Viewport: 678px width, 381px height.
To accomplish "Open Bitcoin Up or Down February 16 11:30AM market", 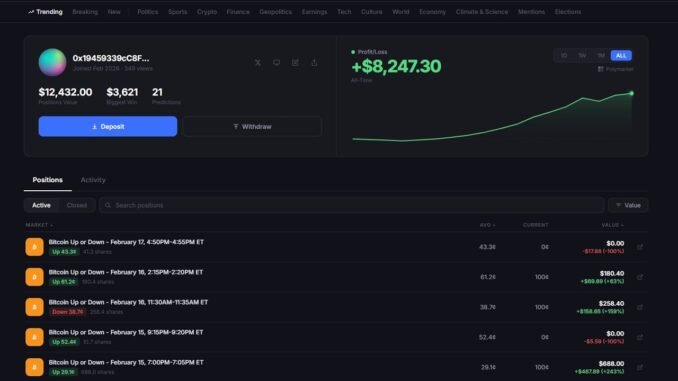I will coord(128,302).
